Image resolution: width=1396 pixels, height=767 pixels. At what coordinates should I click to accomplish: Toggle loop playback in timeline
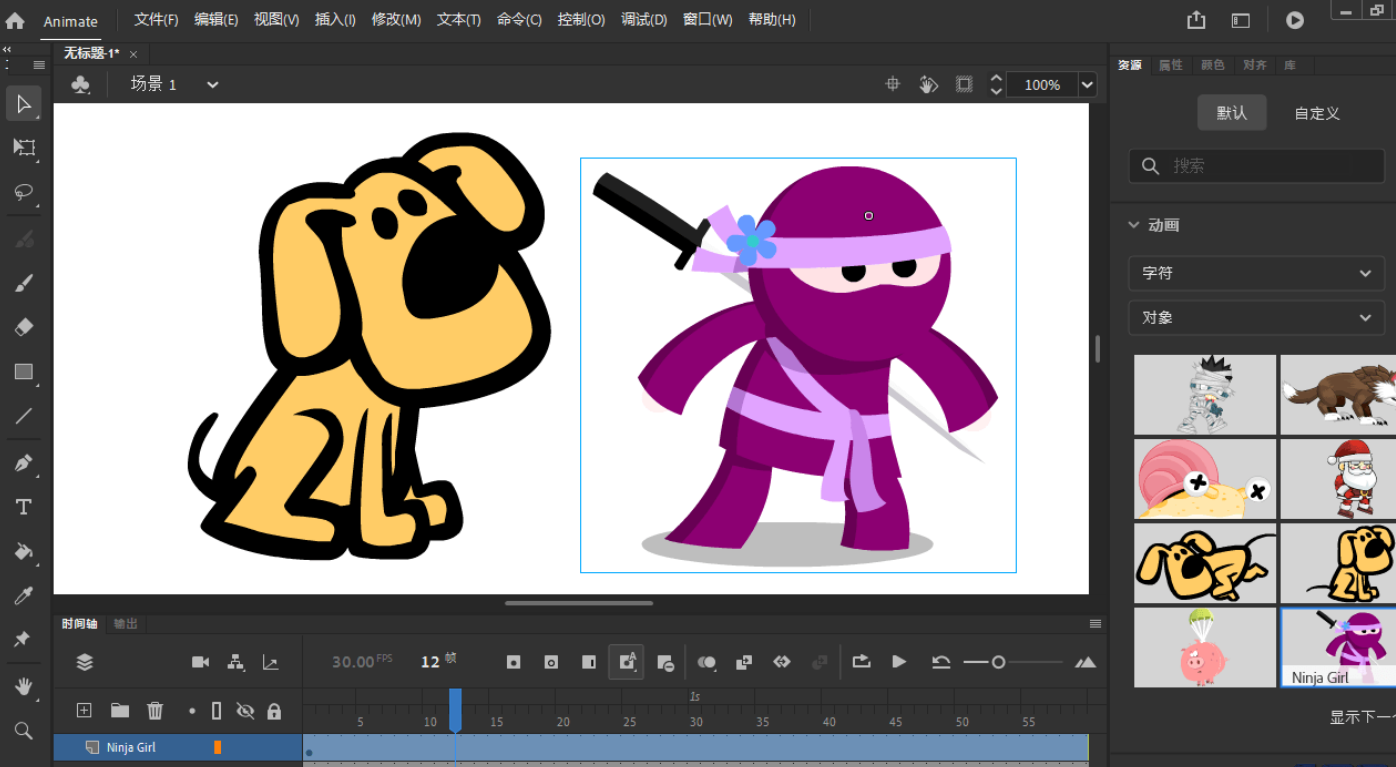click(861, 662)
